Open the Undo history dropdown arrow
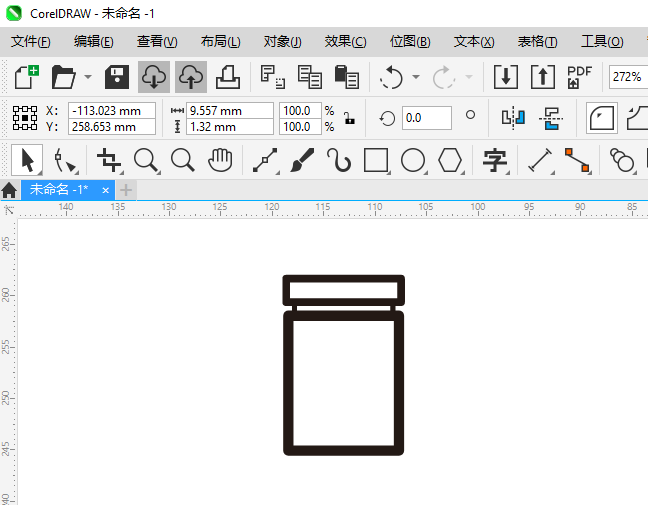648x505 pixels. (x=416, y=77)
